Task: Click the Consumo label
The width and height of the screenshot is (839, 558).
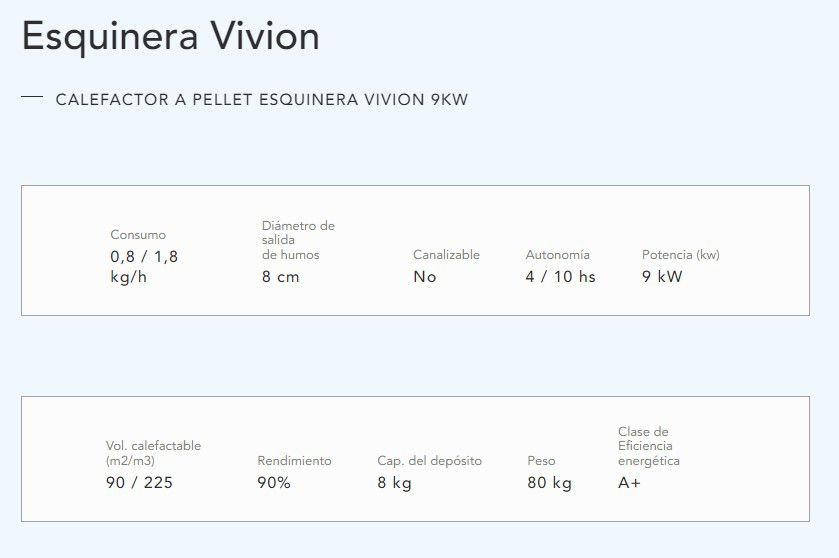Action: coord(138,235)
